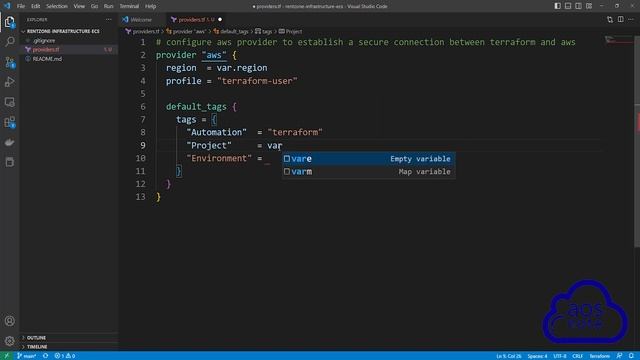Open the errors and warnings count in status bar
Image resolution: width=640 pixels, height=360 pixels.
click(x=64, y=356)
